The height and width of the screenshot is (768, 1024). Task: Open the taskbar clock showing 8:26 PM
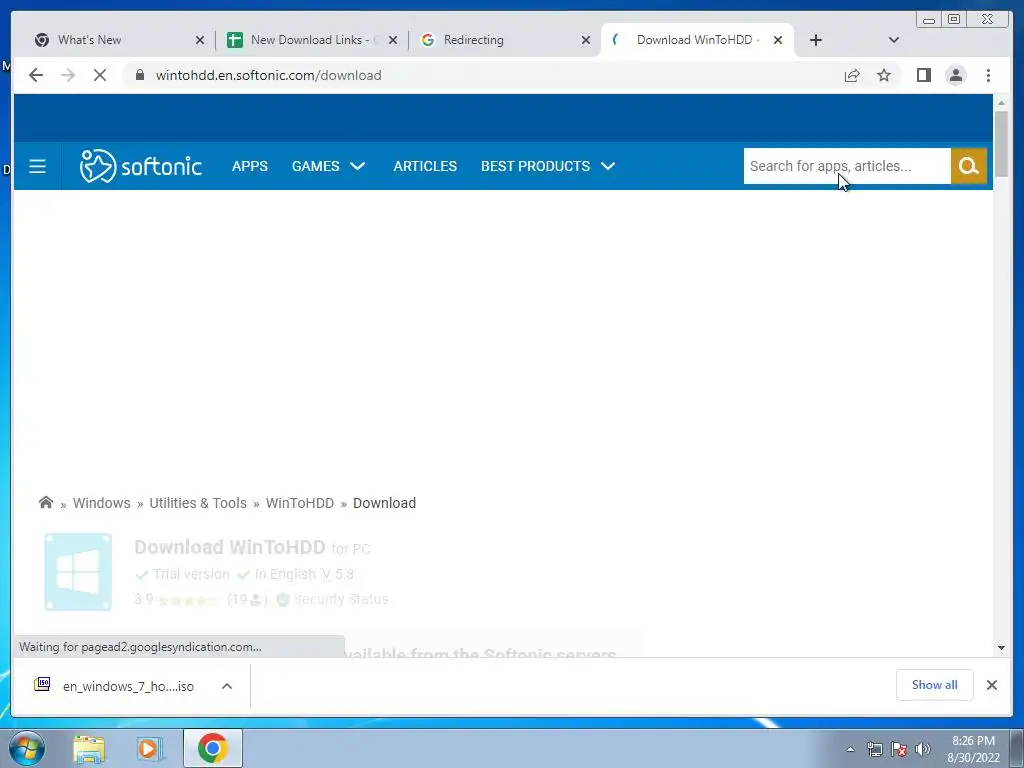(973, 749)
